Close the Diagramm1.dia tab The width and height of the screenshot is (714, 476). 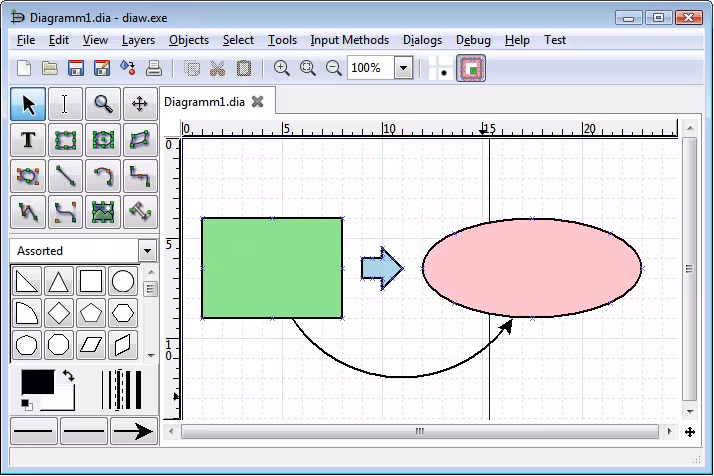258,102
